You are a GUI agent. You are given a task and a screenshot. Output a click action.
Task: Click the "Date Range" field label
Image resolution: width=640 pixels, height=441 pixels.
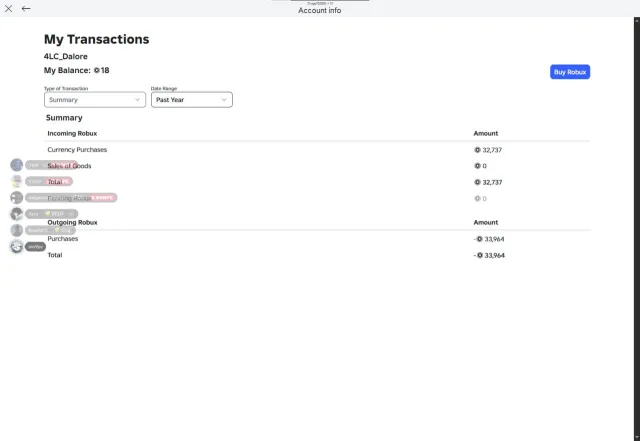coord(164,88)
